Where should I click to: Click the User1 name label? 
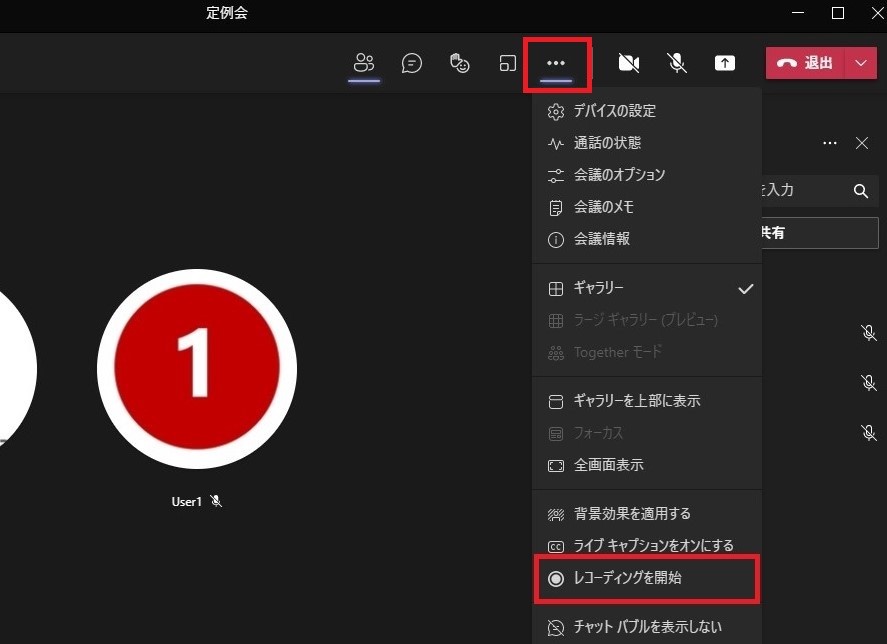(187, 501)
